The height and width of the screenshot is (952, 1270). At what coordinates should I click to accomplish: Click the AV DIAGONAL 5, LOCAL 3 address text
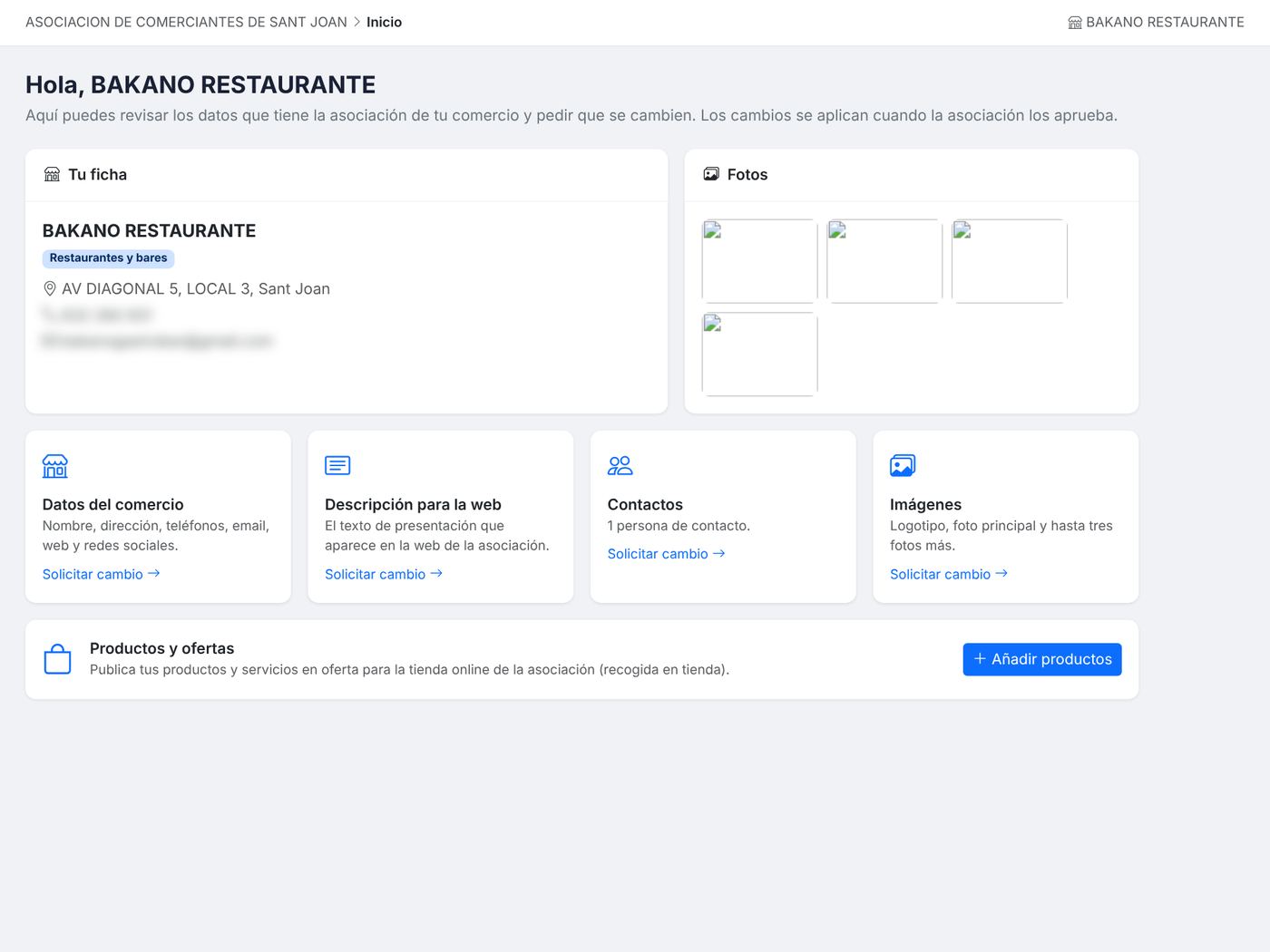pos(196,288)
